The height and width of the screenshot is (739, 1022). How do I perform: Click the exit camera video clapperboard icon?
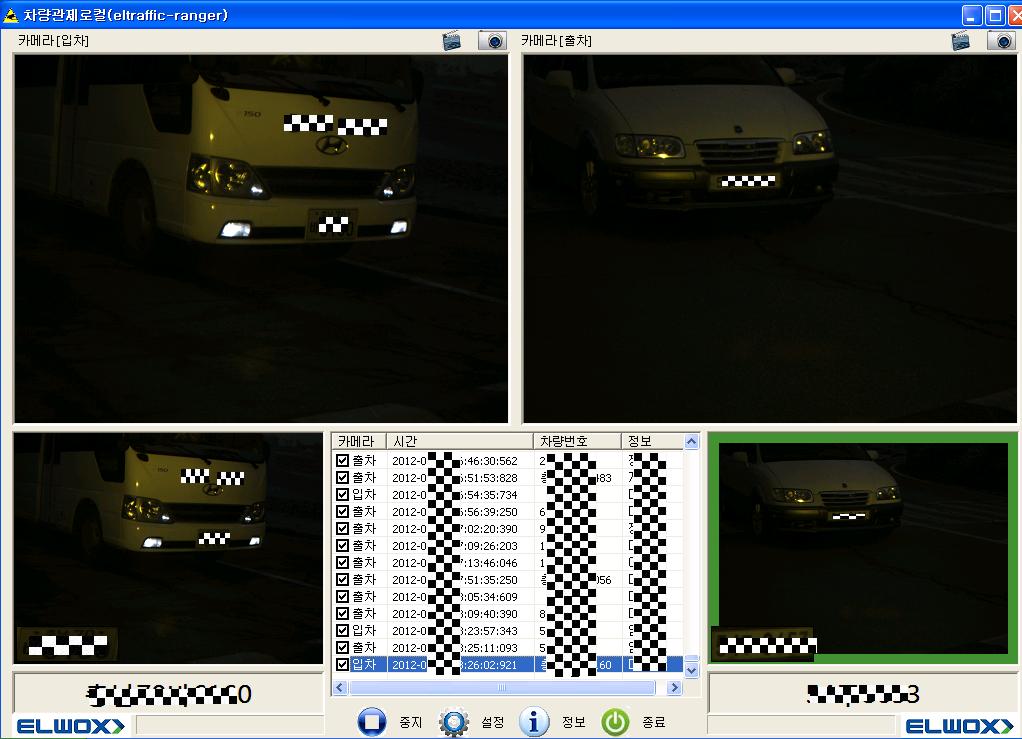pos(961,40)
